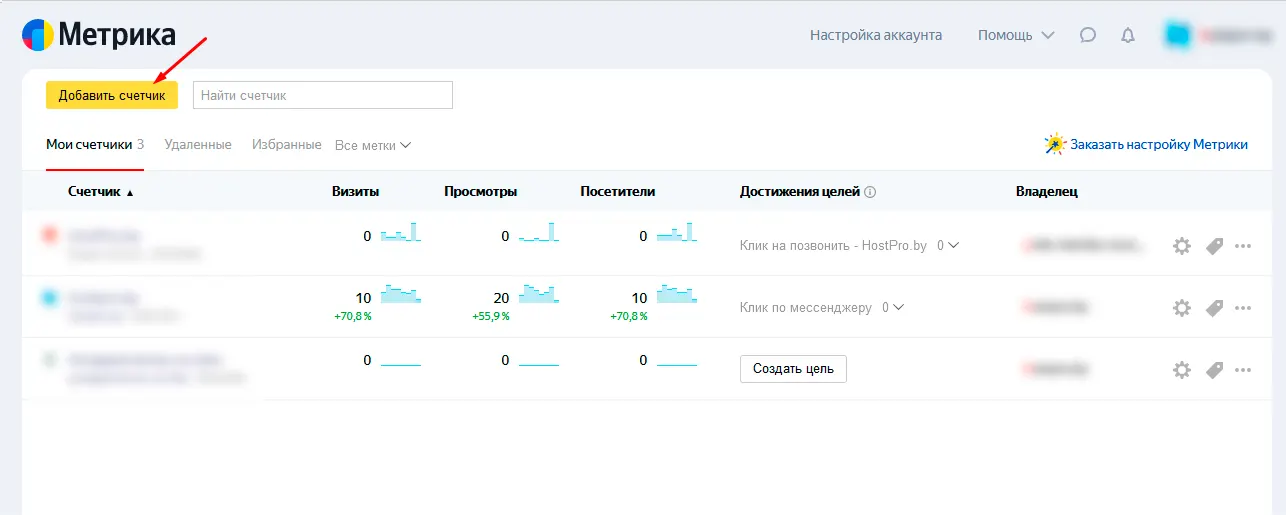Viewport: 1286px width, 515px height.
Task: Click the blue counter status square in the second row
Action: (x=49, y=297)
